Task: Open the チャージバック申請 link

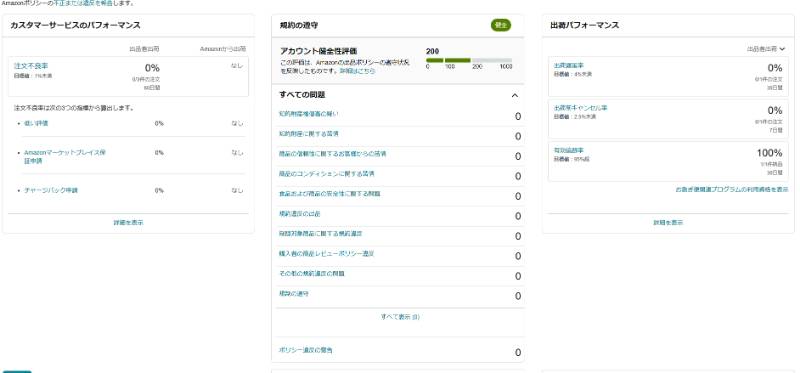Action: (x=51, y=190)
